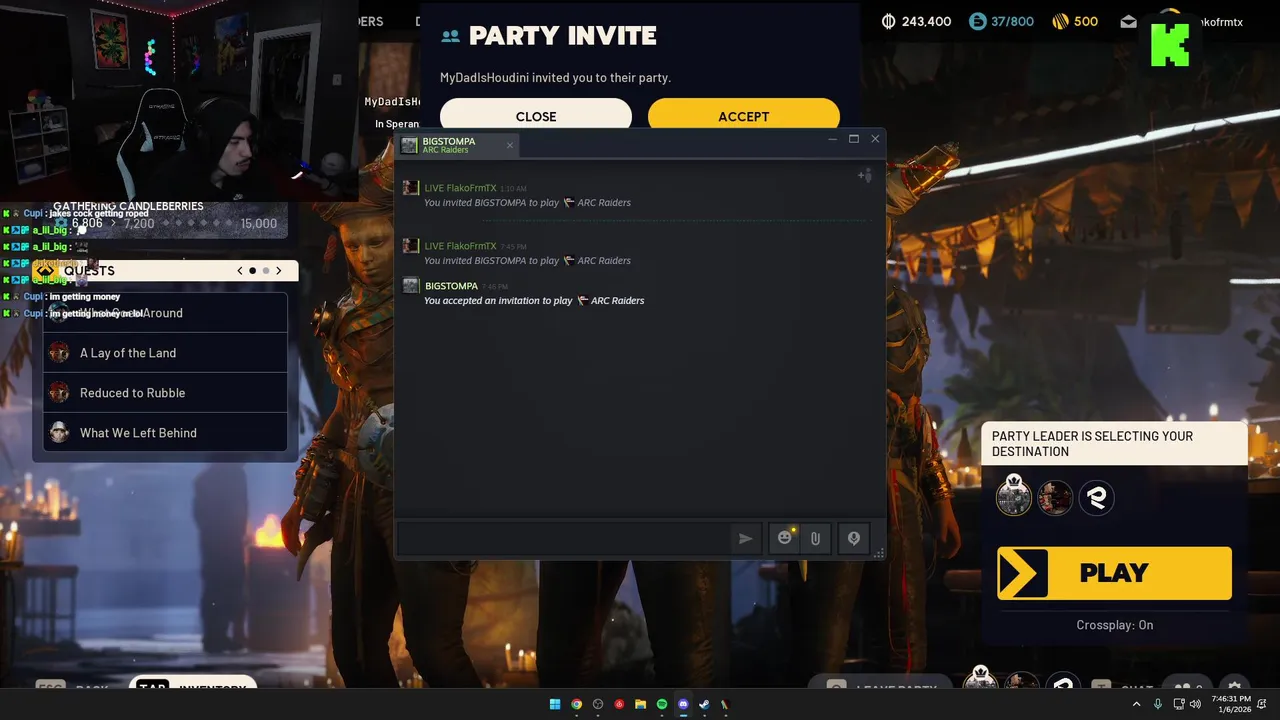Open the quest A Lay of the Land
Image resolution: width=1280 pixels, height=720 pixels.
click(x=165, y=353)
